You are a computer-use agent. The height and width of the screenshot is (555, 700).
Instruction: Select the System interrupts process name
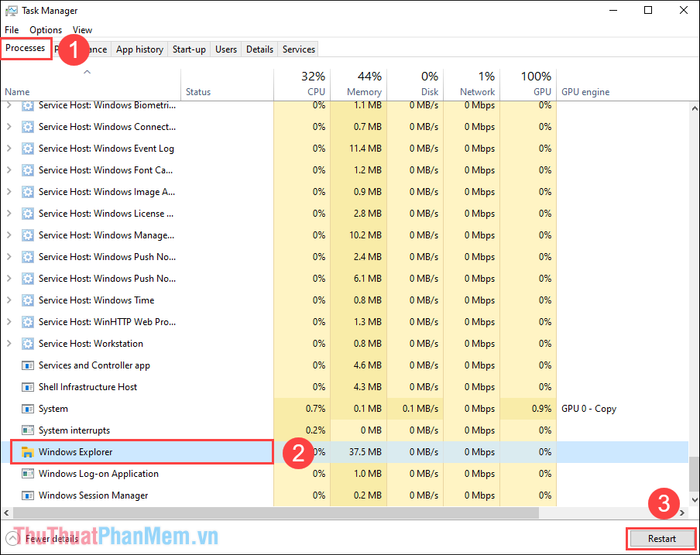[74, 430]
